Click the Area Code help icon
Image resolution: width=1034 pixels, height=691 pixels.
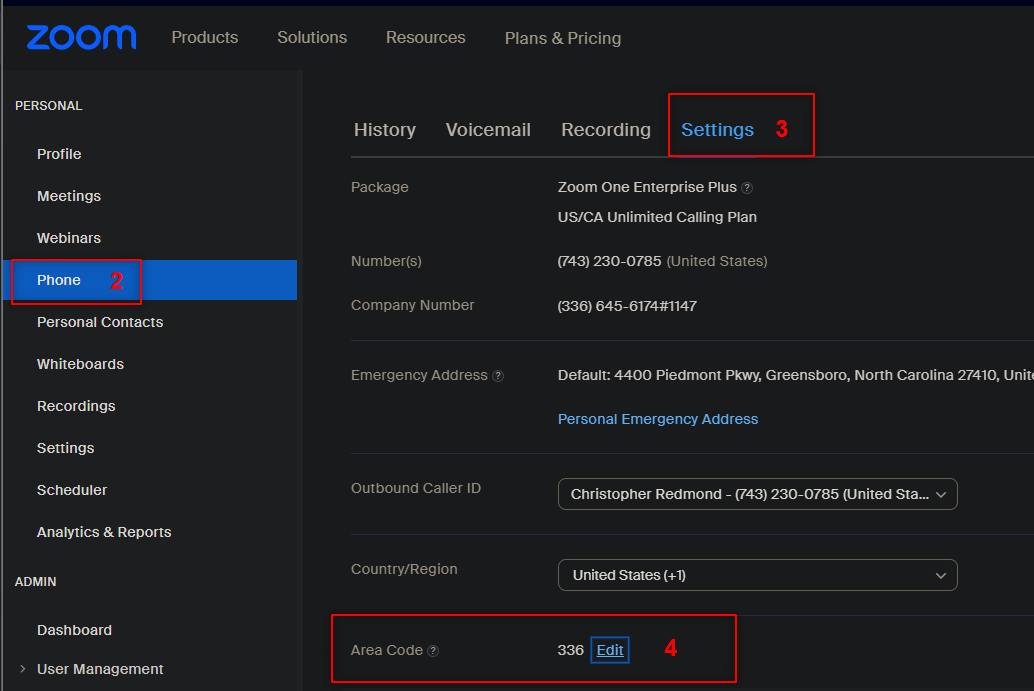tap(433, 651)
